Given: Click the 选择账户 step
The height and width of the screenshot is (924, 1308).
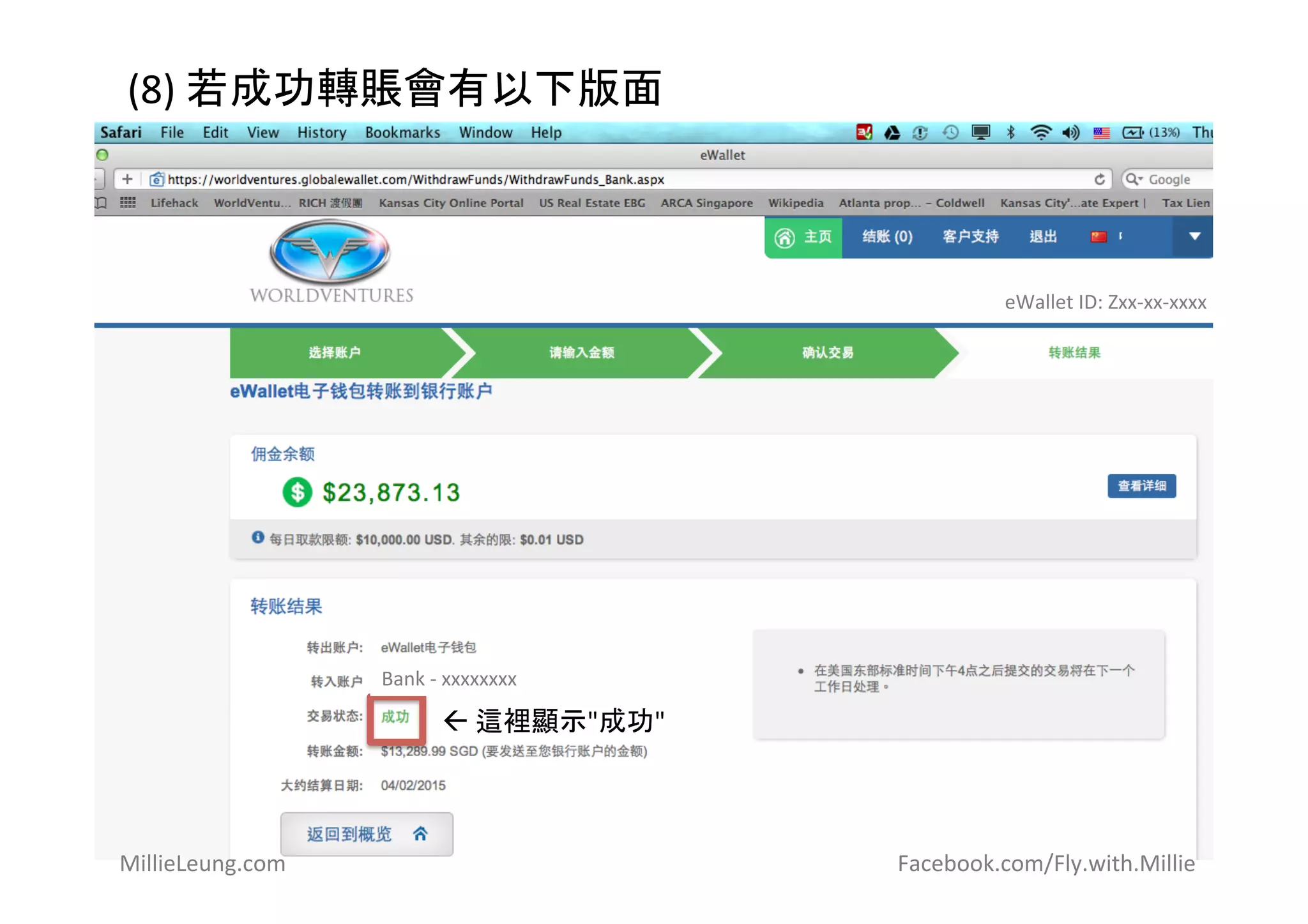Looking at the screenshot, I should (x=335, y=352).
